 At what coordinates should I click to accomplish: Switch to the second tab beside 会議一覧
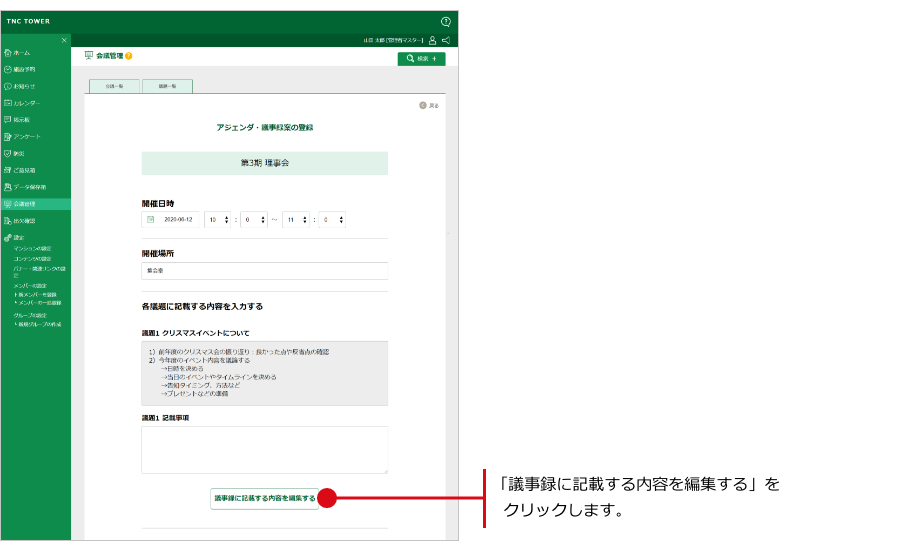[168, 86]
